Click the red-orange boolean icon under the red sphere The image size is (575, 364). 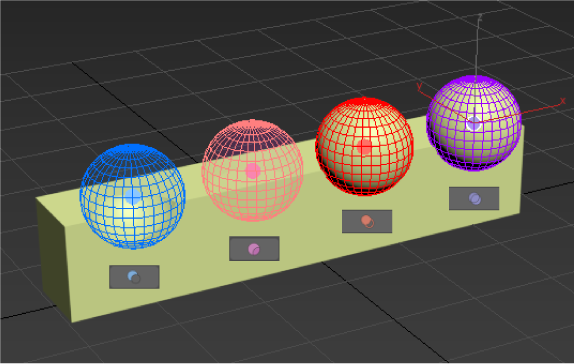click(367, 221)
